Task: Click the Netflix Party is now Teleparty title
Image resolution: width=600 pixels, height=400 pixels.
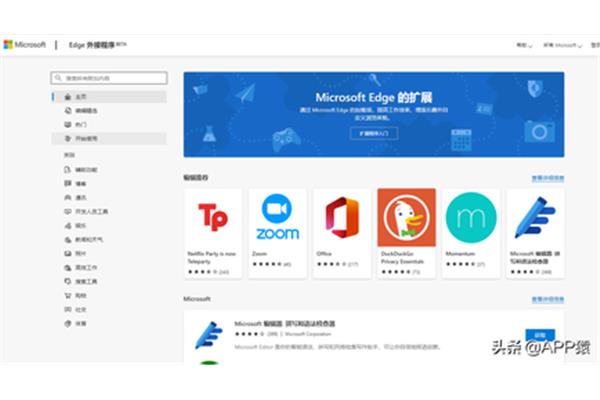Action: pos(211,257)
